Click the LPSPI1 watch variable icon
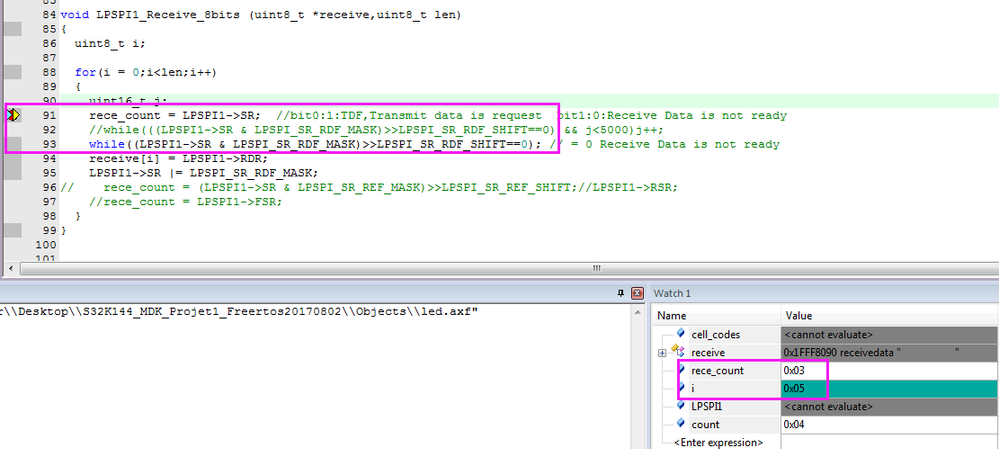Viewport: 999px width, 449px height. 680,405
